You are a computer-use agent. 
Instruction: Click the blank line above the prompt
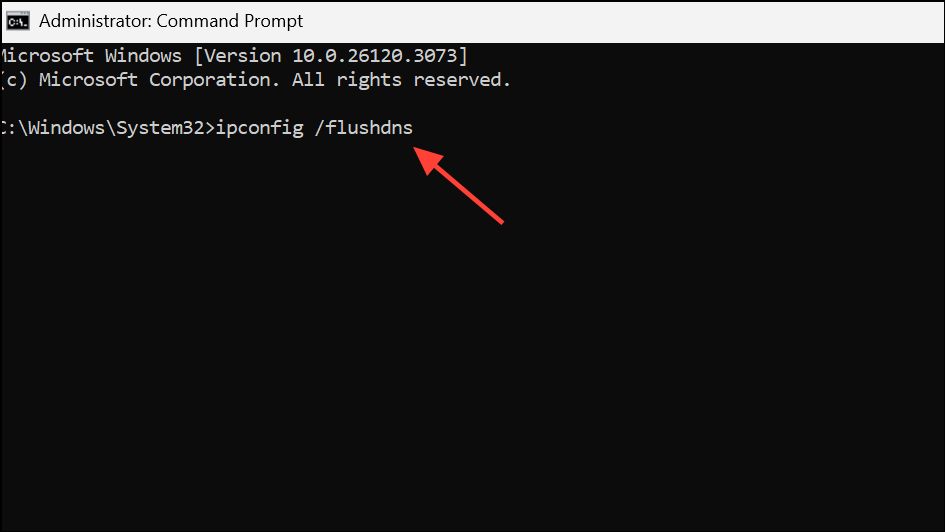[x=472, y=104]
